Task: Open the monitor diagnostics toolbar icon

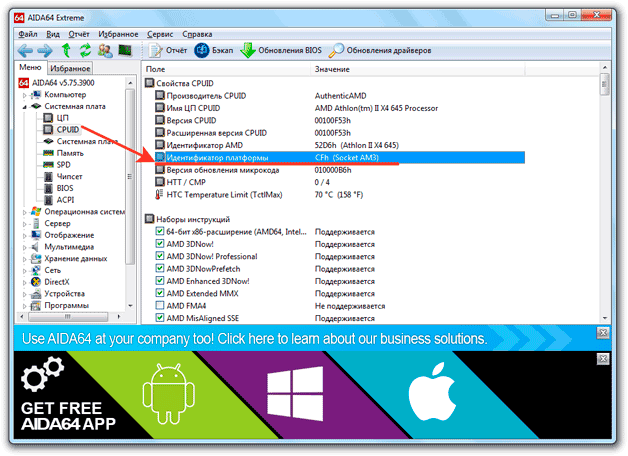Action: [125, 50]
